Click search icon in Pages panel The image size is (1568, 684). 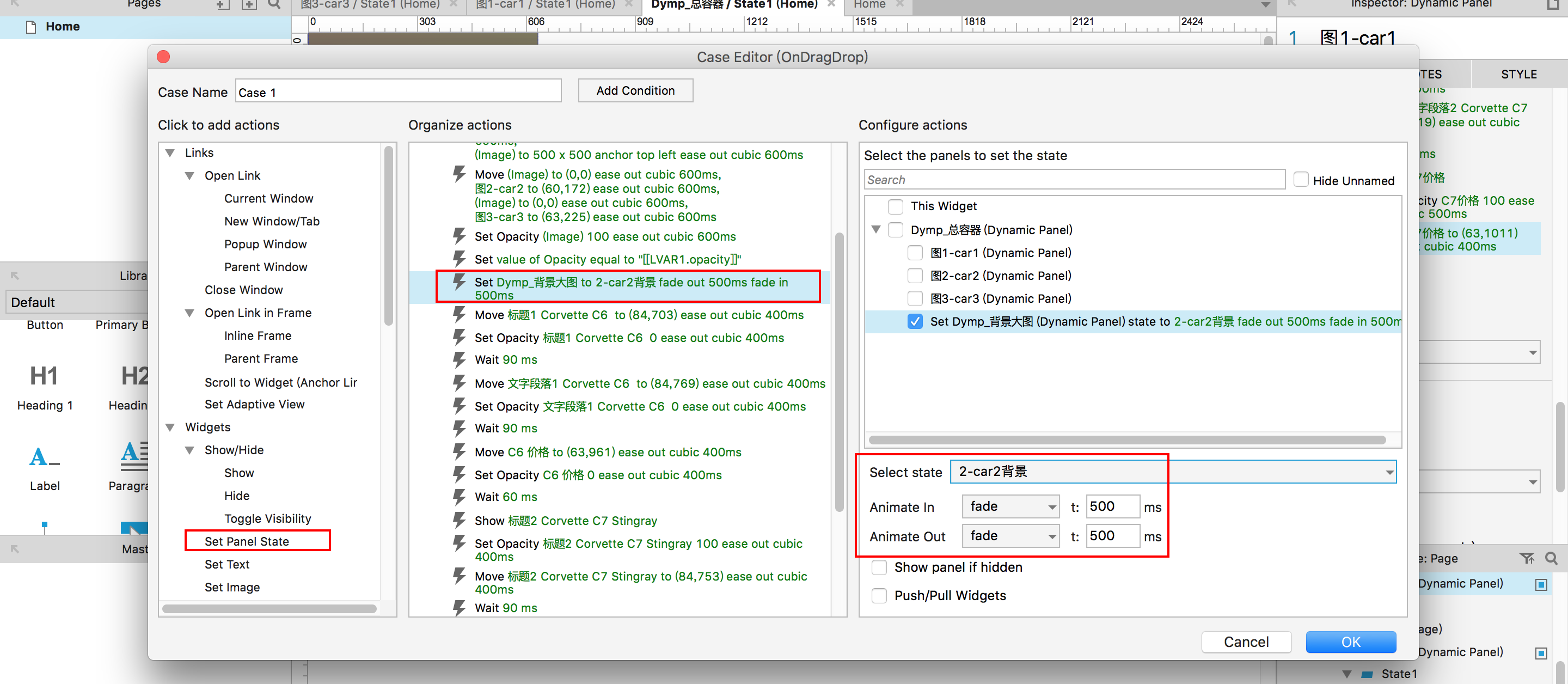274,5
